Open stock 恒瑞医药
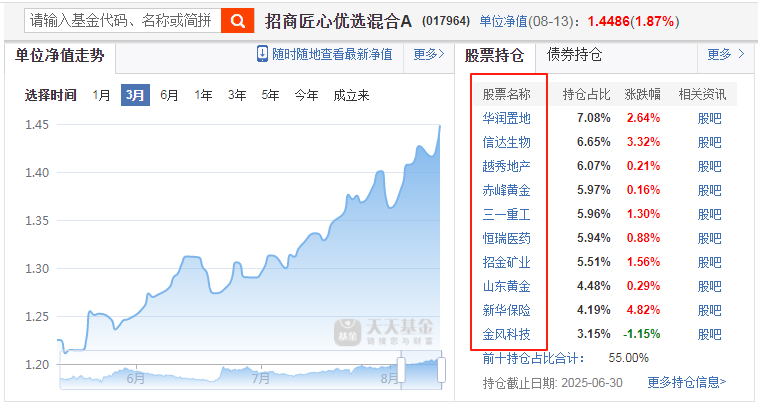The height and width of the screenshot is (406, 758). pyautogui.click(x=506, y=238)
